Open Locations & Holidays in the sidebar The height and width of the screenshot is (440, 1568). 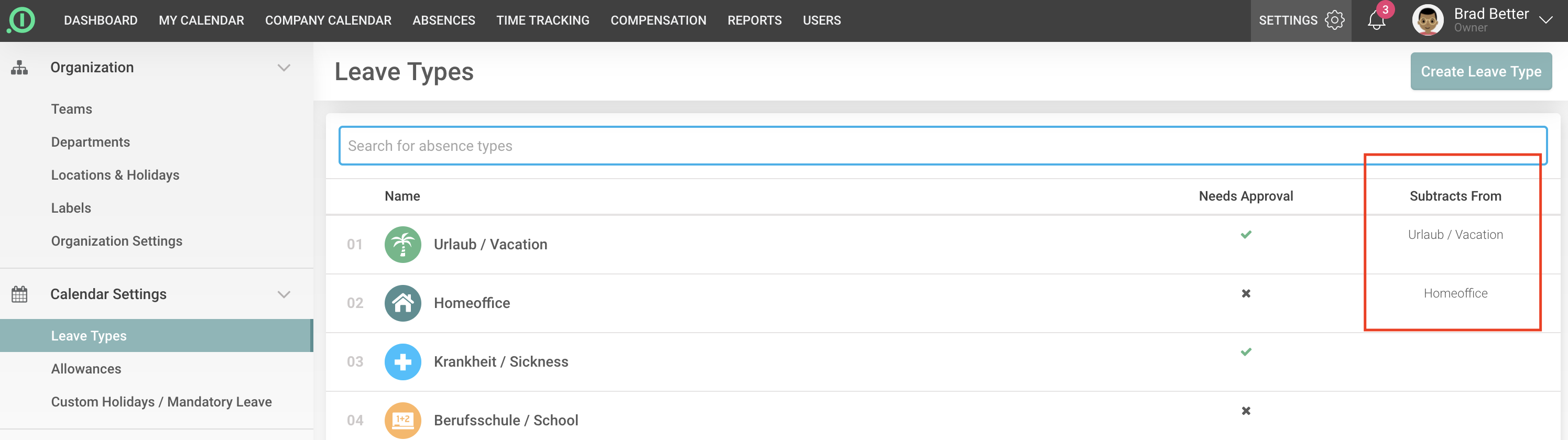pyautogui.click(x=115, y=175)
